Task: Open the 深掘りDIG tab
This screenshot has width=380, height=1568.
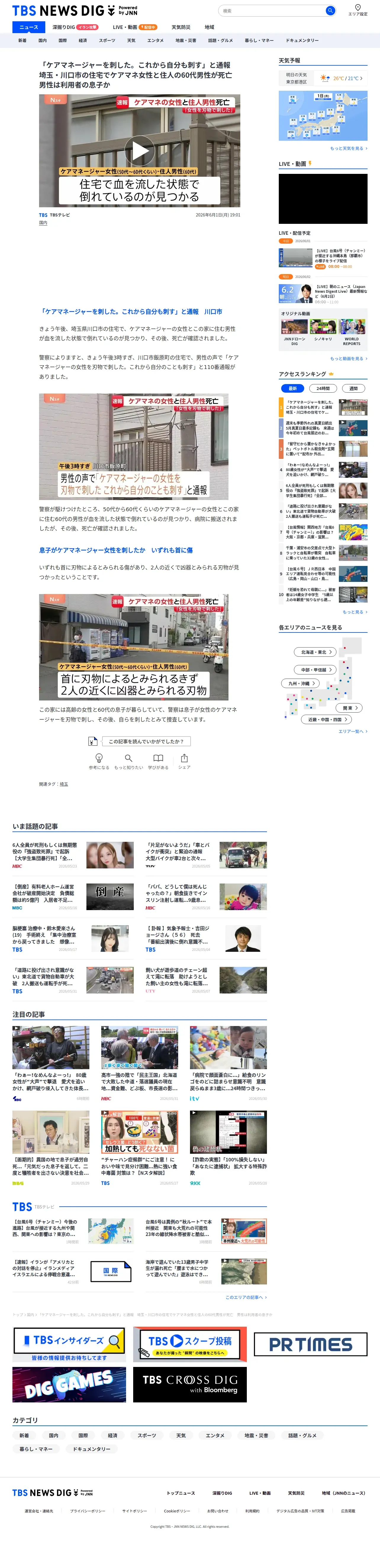Action: pyautogui.click(x=75, y=27)
